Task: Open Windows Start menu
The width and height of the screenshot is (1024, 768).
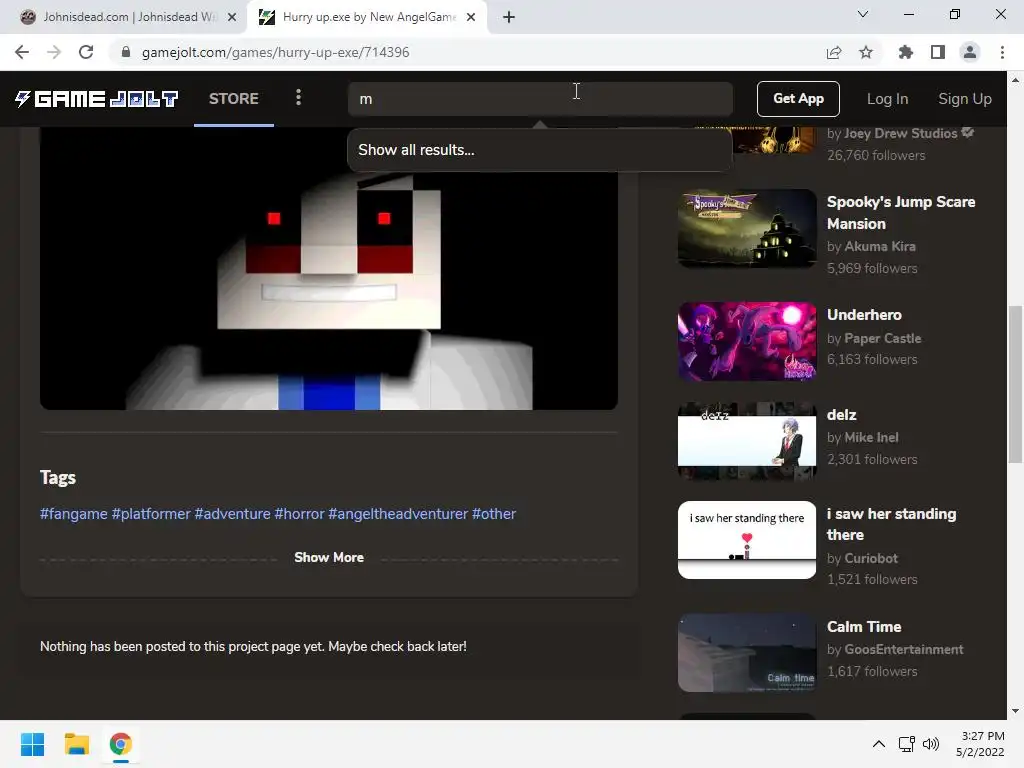Action: pyautogui.click(x=32, y=744)
